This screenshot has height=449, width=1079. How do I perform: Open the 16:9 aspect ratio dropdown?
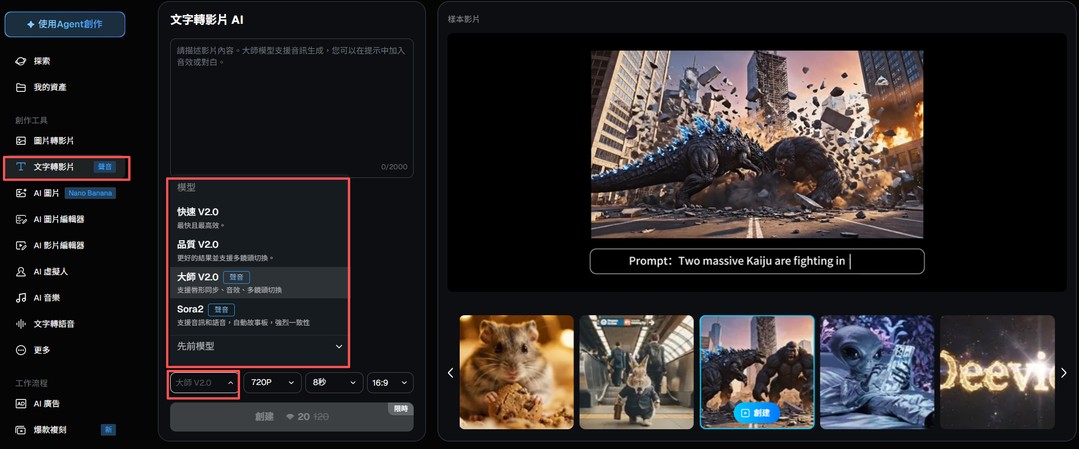pyautogui.click(x=389, y=382)
